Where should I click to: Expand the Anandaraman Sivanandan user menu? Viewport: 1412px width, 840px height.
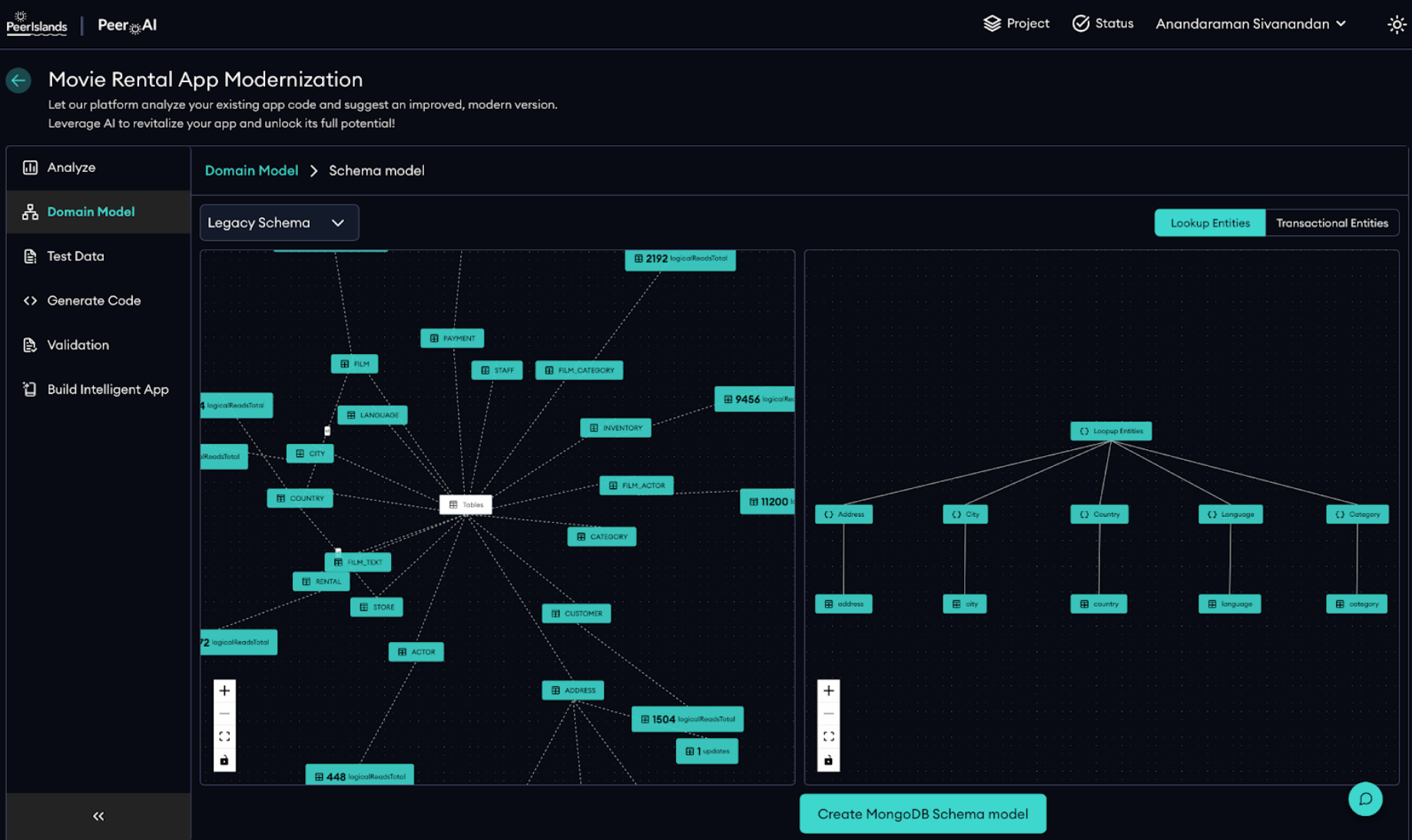pyautogui.click(x=1250, y=24)
